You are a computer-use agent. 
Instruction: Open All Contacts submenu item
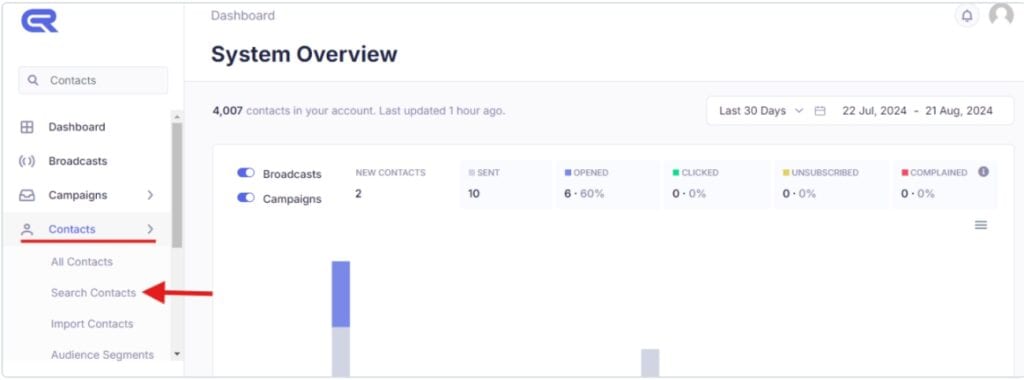pos(82,262)
